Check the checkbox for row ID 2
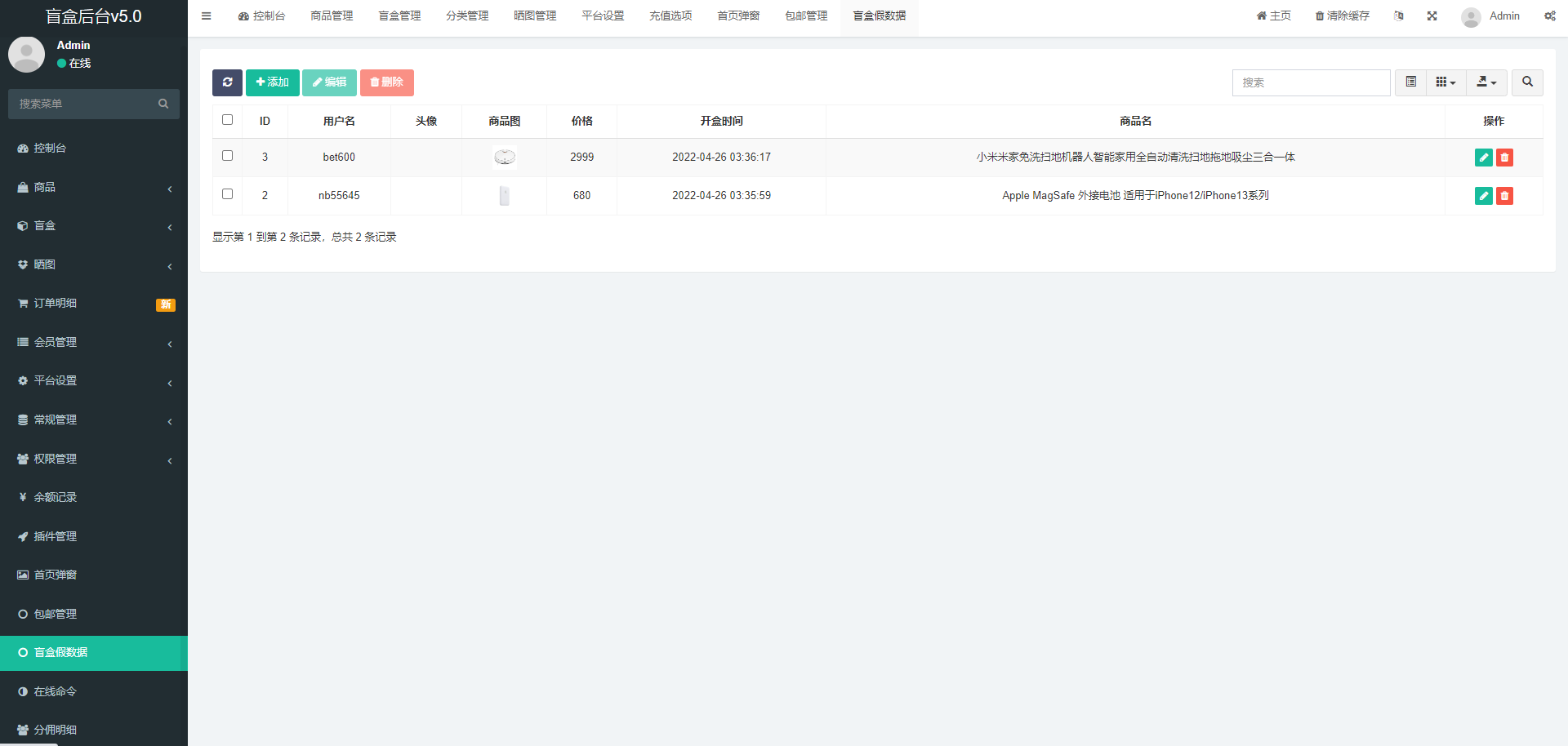Screen dimensions: 1568x746 coord(228,194)
